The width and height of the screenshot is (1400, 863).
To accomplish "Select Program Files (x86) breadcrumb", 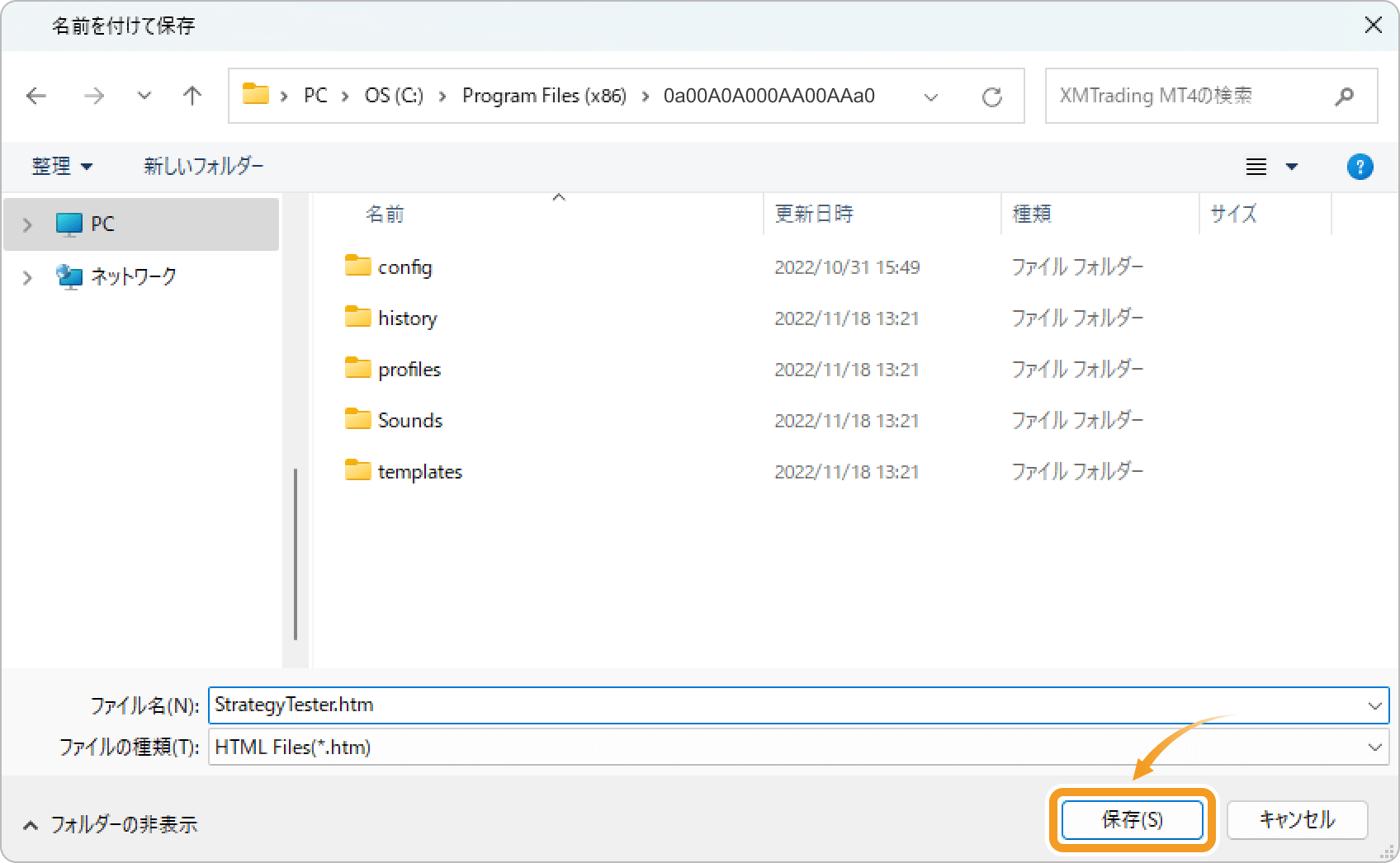I will (544, 96).
